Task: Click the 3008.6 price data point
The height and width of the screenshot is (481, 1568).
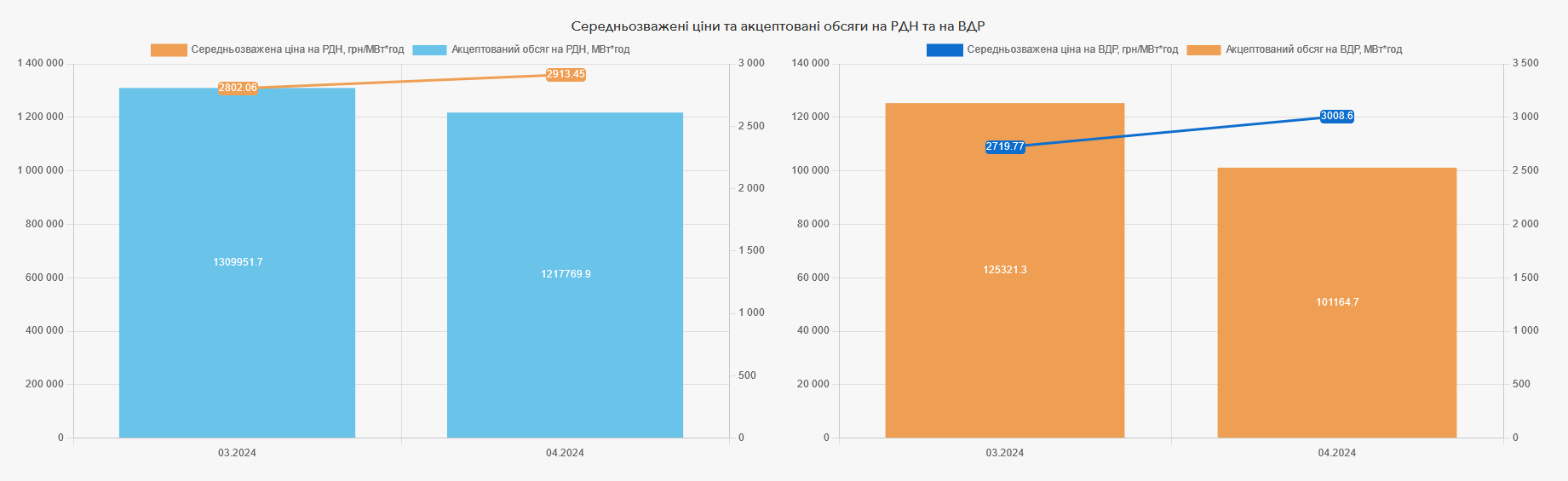Action: (1336, 117)
